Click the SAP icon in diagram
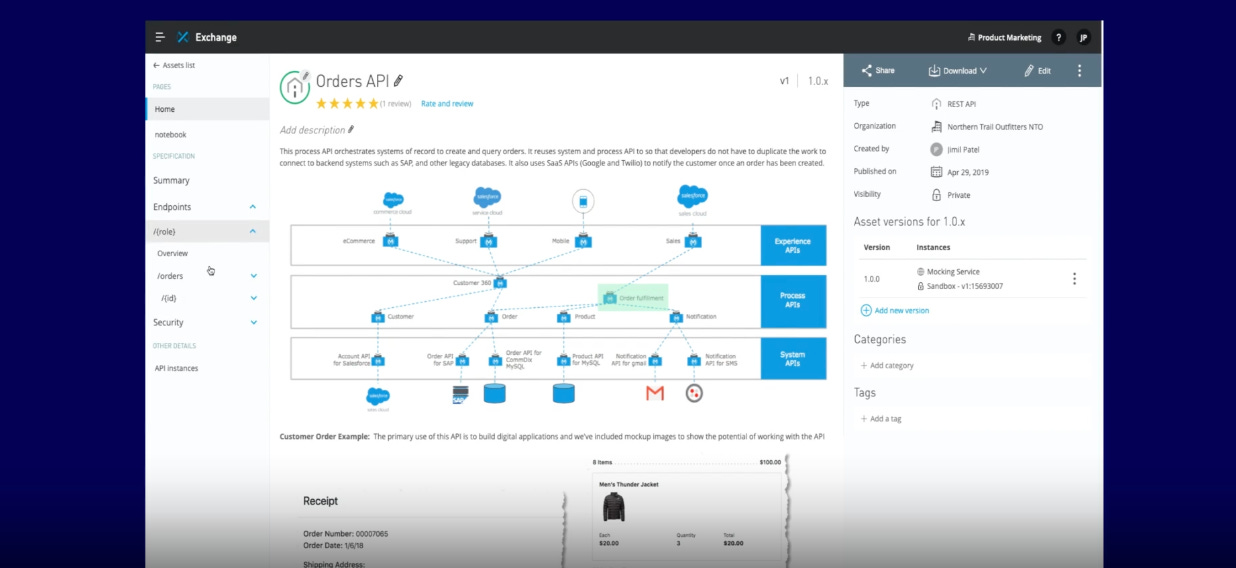The width and height of the screenshot is (1236, 568). 460,393
